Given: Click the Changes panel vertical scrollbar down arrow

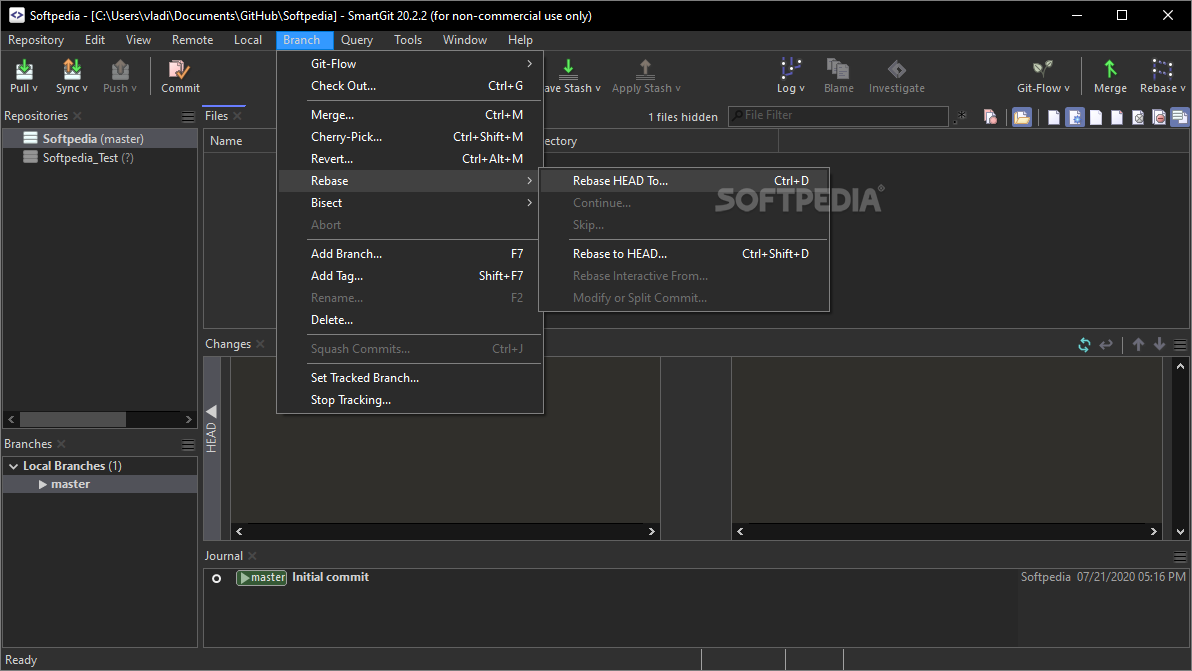Looking at the screenshot, I should 1180,532.
